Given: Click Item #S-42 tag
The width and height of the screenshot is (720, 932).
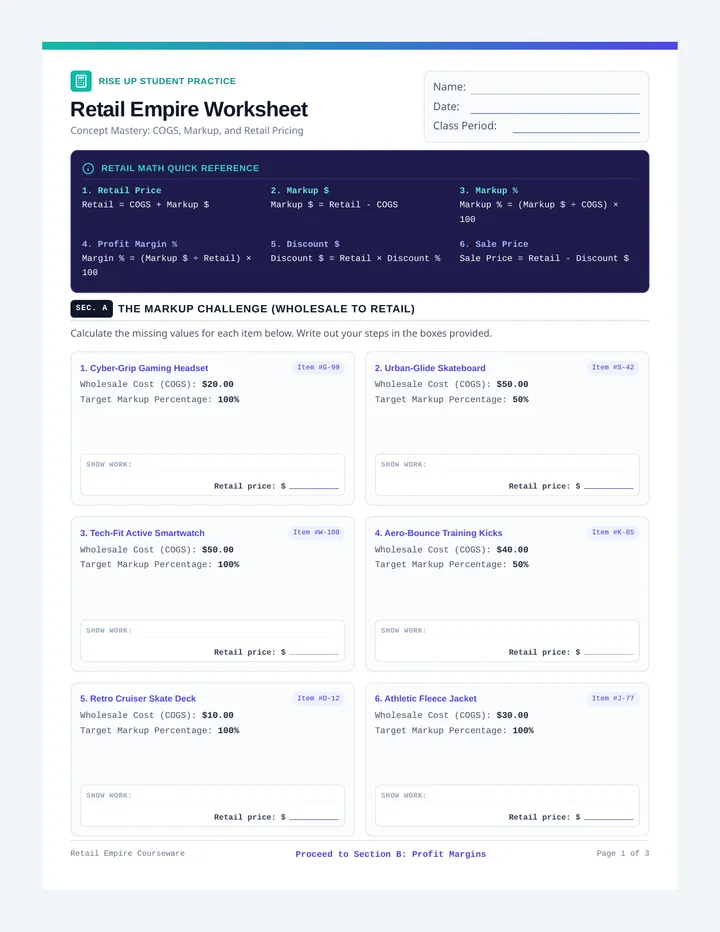Looking at the screenshot, I should [x=613, y=367].
